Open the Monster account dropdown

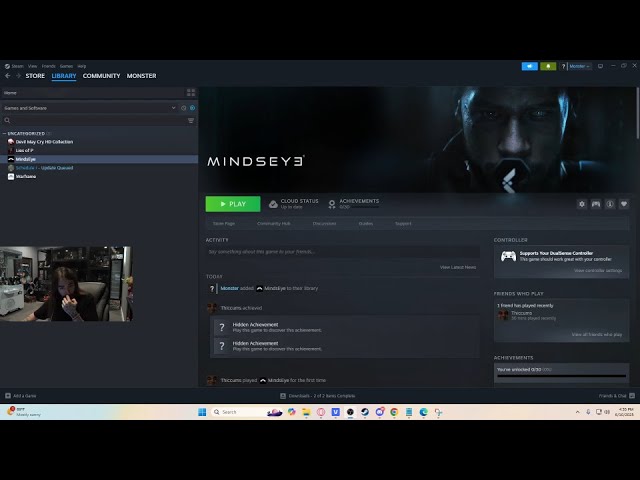579,66
